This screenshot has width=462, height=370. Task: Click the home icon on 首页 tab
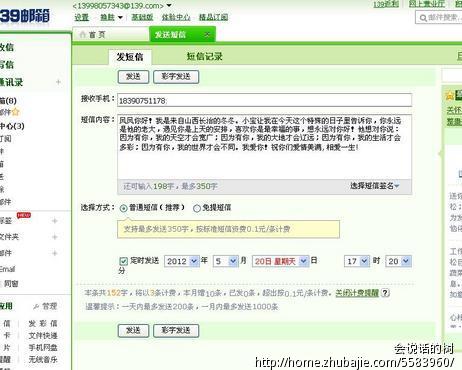point(83,34)
